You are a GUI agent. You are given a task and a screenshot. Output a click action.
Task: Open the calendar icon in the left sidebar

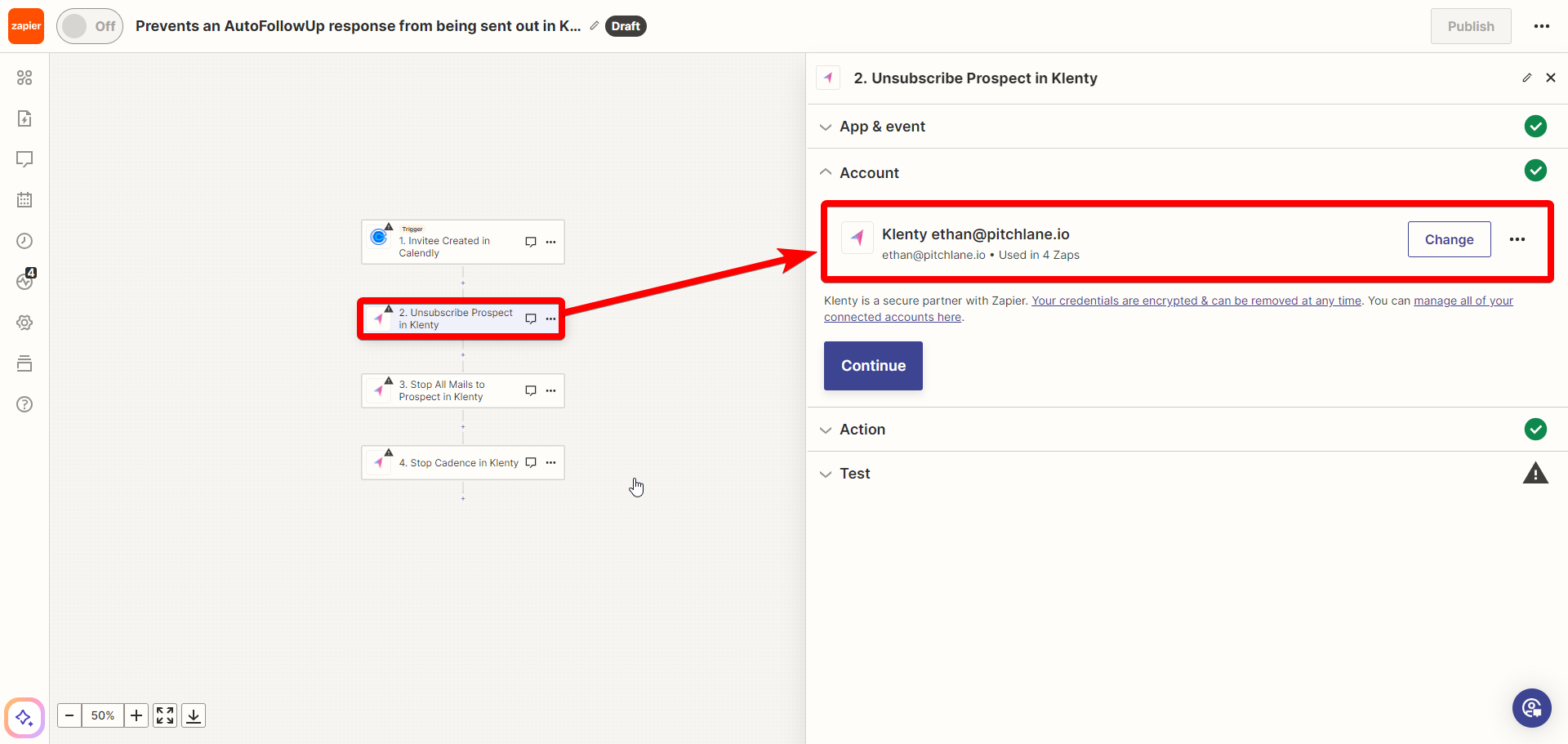coord(24,200)
